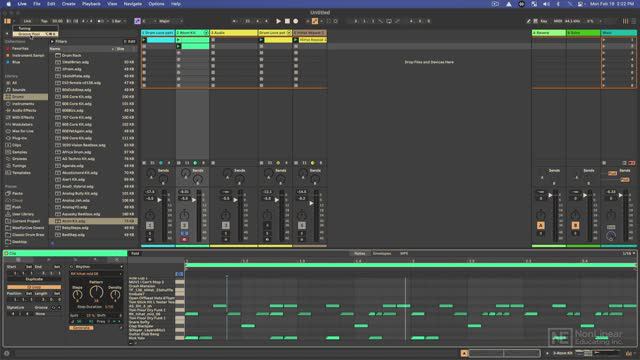Image resolution: width=640 pixels, height=360 pixels.
Task: Toggle the Atom Kit track's arm record button
Action: pos(184,240)
